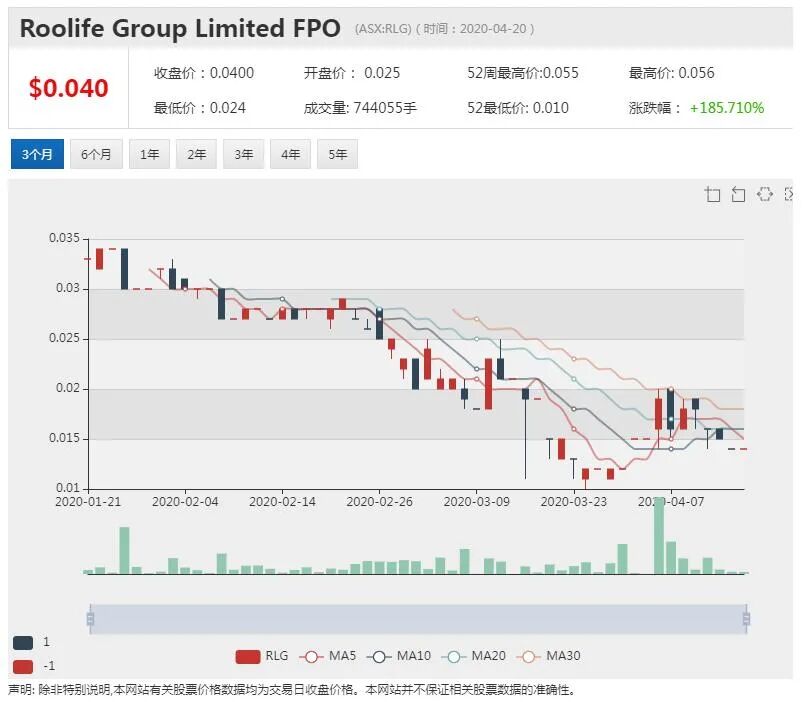Click the 声明 disclaimer text
The image size is (805, 702).
pos(292,690)
